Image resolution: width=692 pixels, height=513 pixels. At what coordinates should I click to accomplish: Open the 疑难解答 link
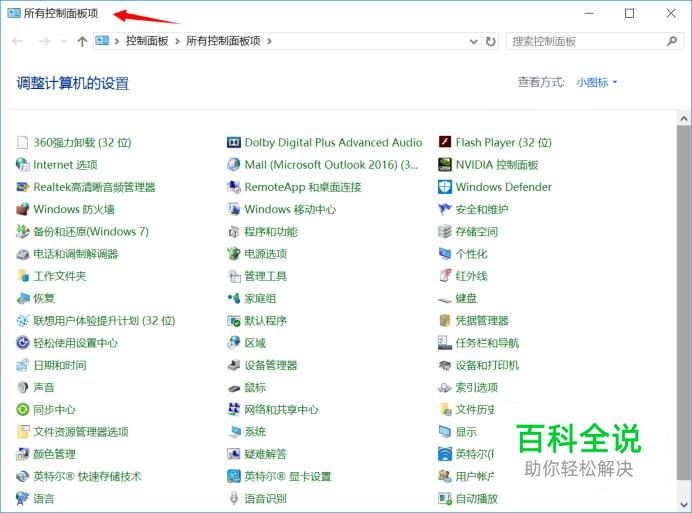coord(265,454)
